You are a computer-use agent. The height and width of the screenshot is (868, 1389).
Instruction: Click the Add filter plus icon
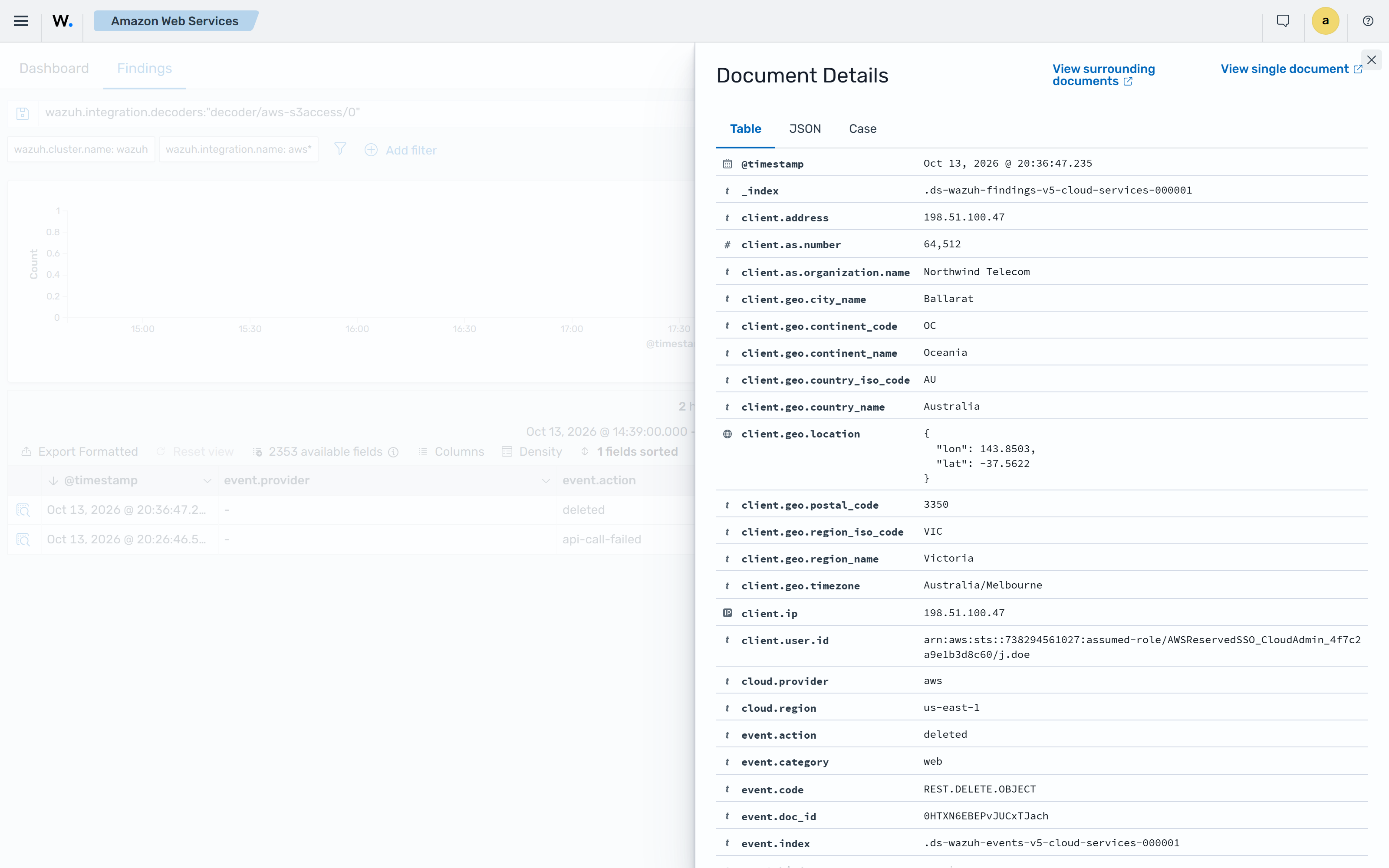(372, 150)
